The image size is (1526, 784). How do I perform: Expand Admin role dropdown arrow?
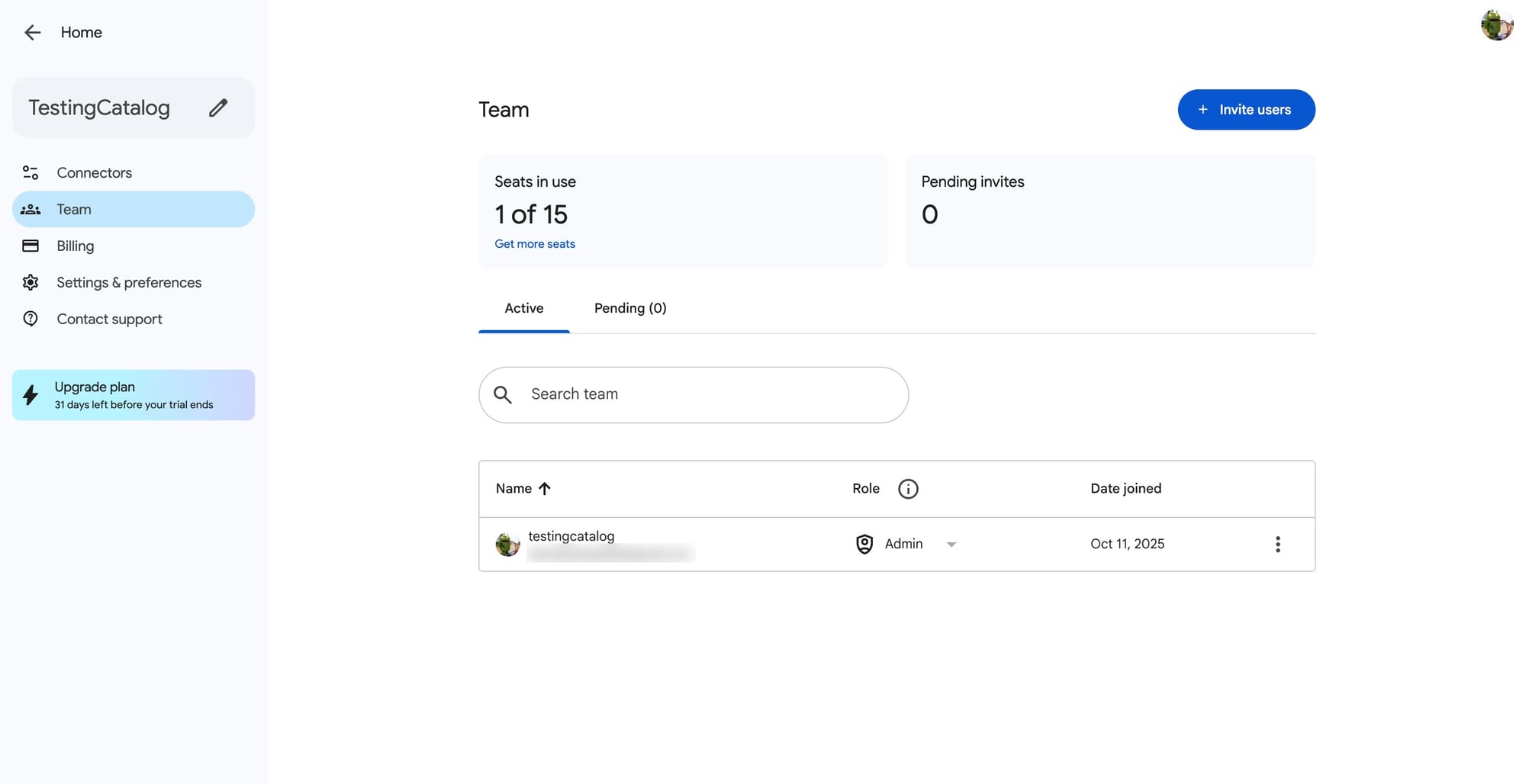[951, 545]
